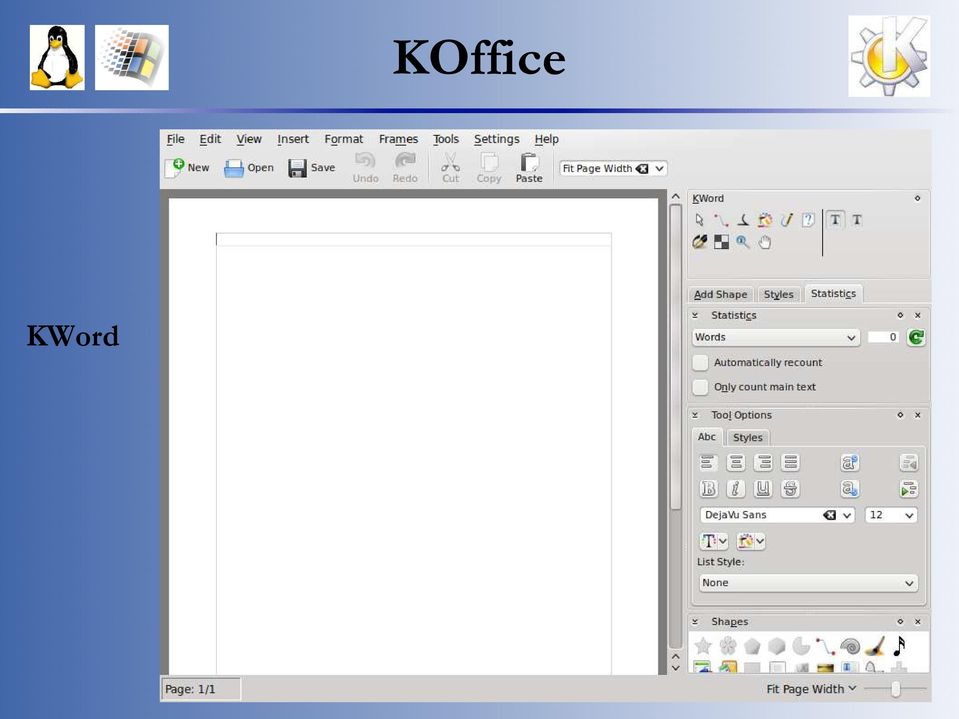
Task: Add the paintbrush artistic shape
Action: [875, 646]
